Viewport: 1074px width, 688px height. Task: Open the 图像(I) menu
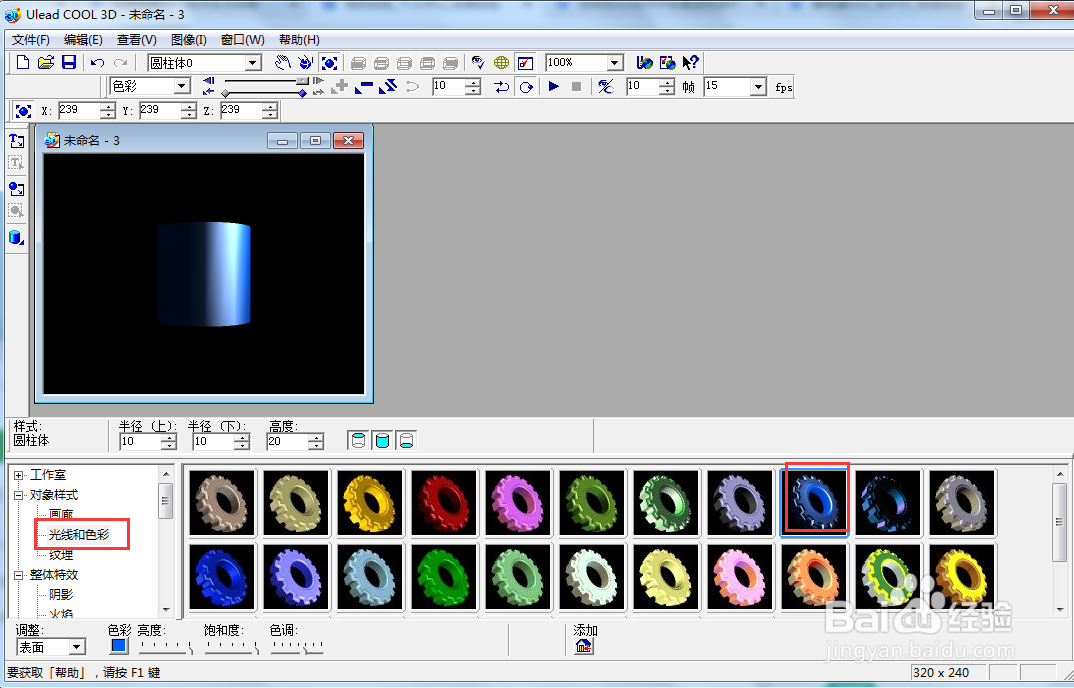pyautogui.click(x=188, y=40)
